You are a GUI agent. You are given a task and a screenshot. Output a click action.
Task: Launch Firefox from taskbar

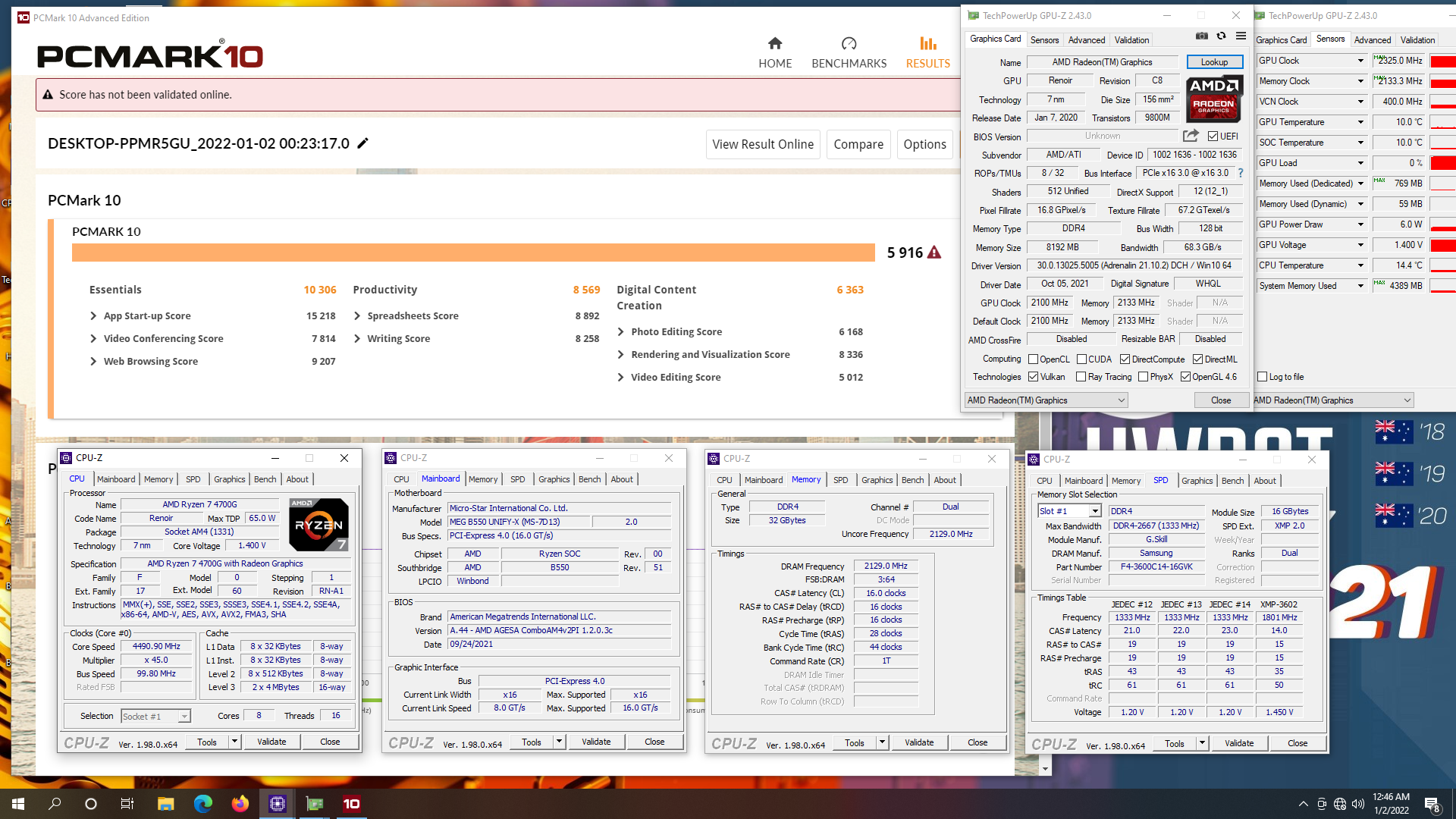pyautogui.click(x=240, y=804)
